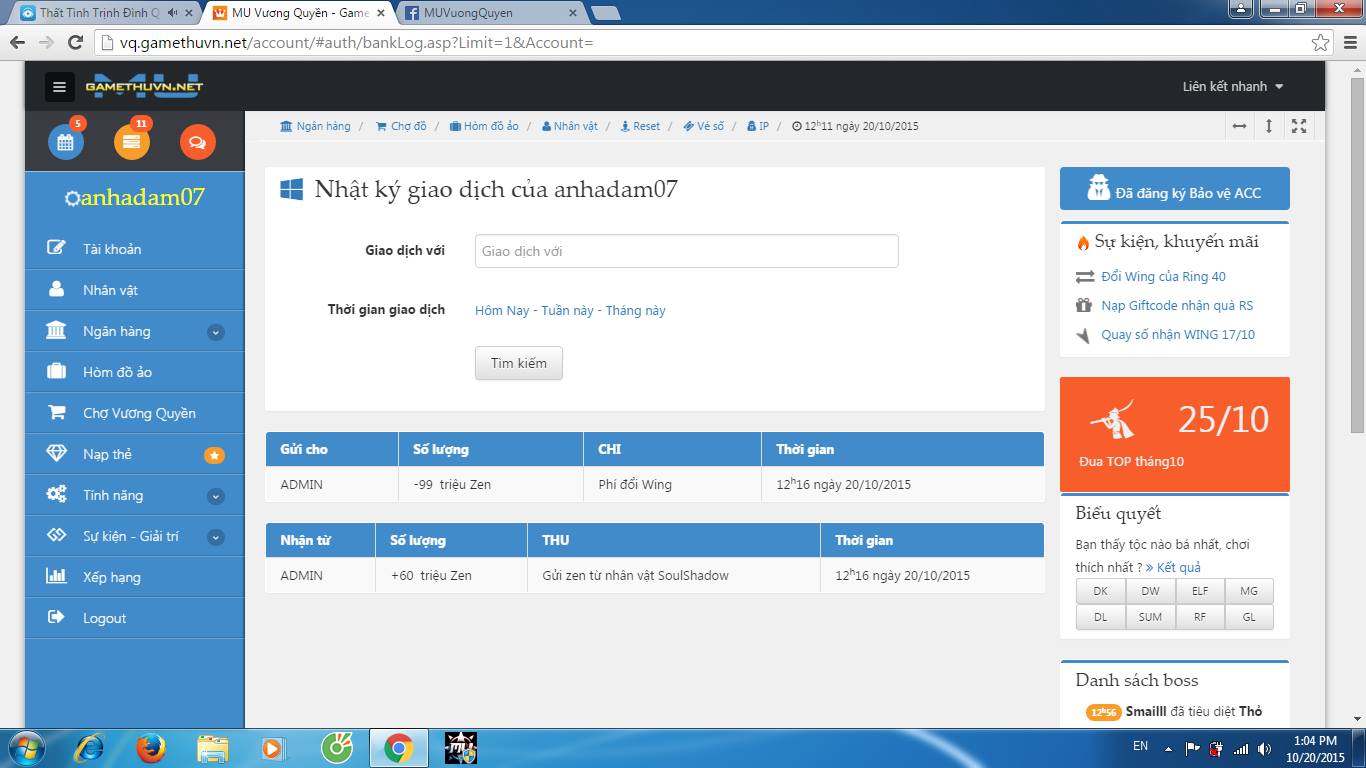Screen dimensions: 1366x768
Task: Expand the Tính năng sidebar submenu
Action: (215, 496)
